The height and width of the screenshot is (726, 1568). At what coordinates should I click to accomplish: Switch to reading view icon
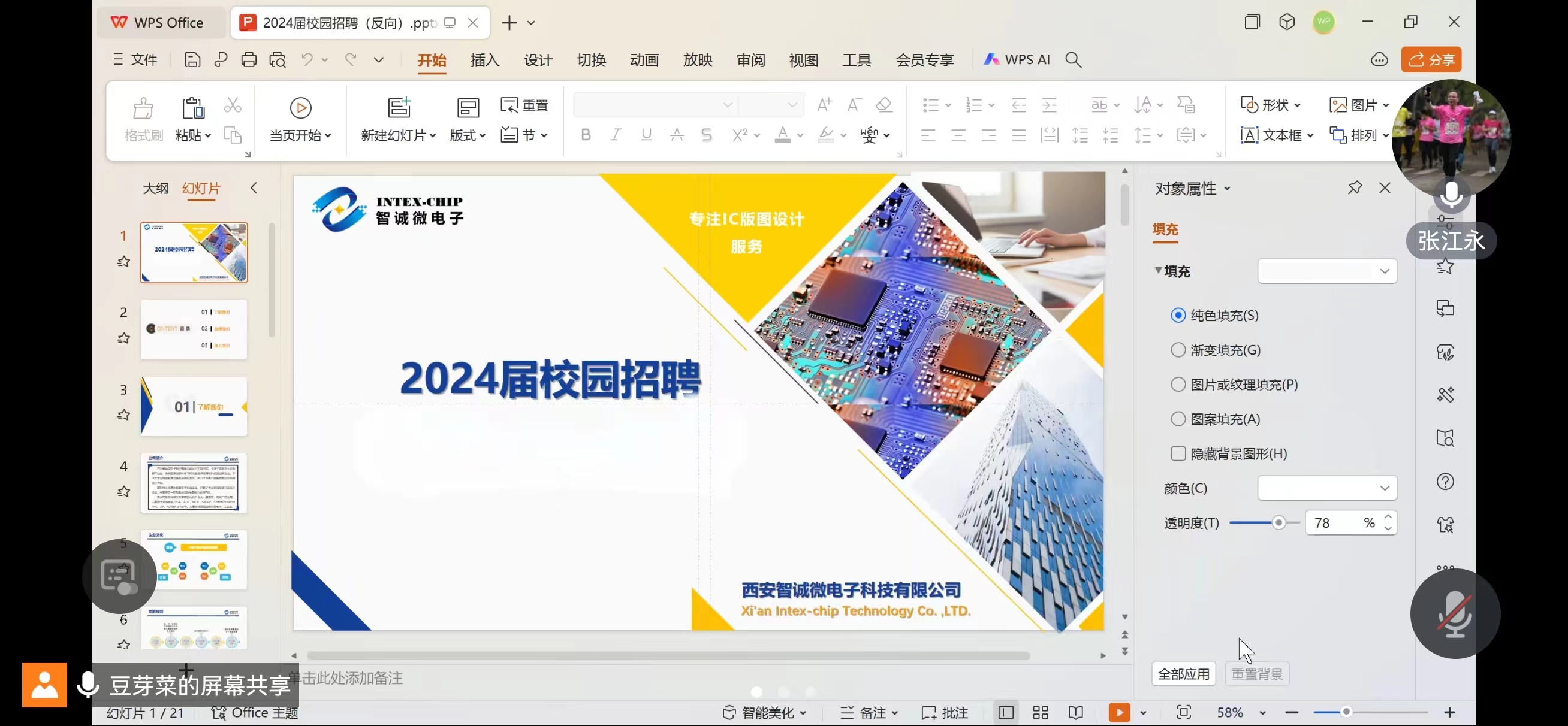[x=1075, y=713]
